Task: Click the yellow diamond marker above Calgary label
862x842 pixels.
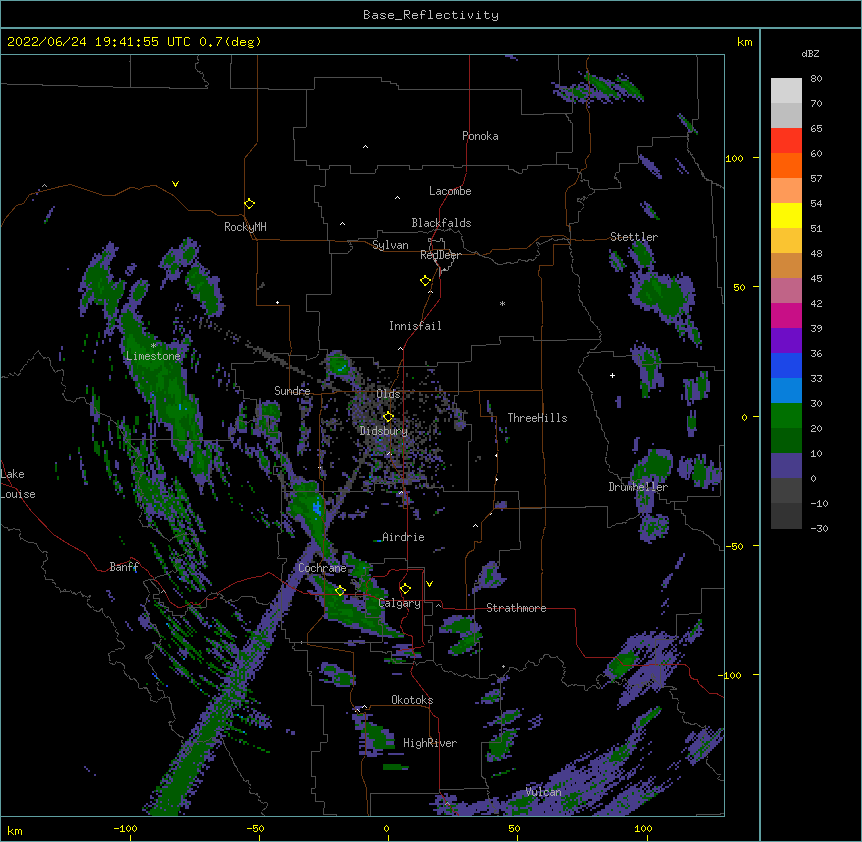Action: coord(405,589)
